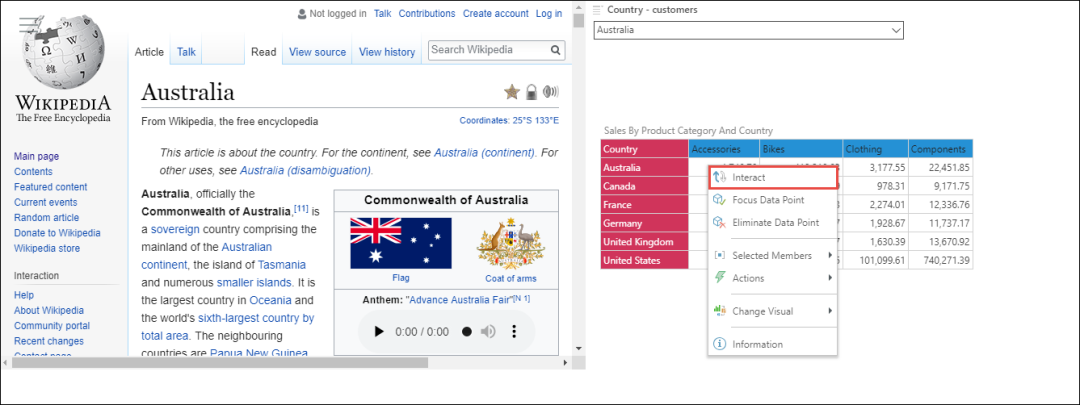Play the Advance Australia Fair anthem
This screenshot has height=405, width=1080.
point(378,331)
